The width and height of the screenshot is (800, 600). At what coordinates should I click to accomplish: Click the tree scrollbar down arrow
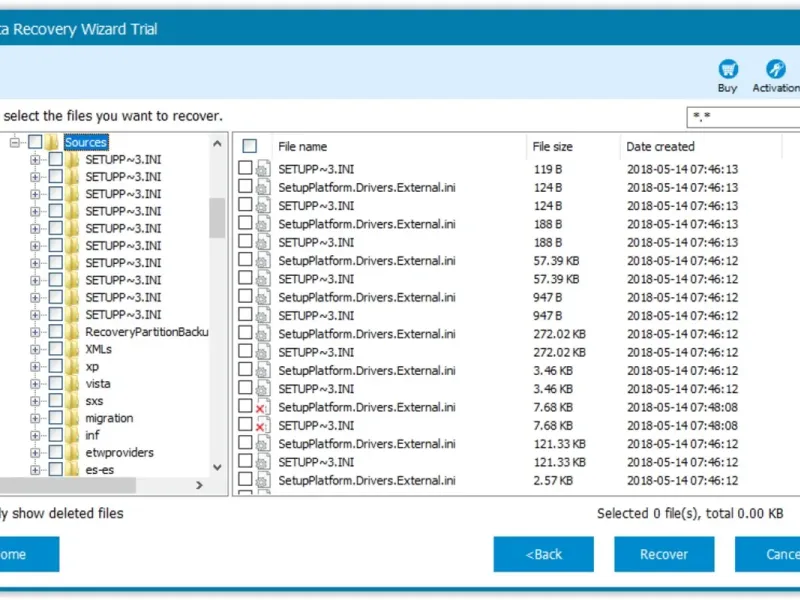click(217, 467)
